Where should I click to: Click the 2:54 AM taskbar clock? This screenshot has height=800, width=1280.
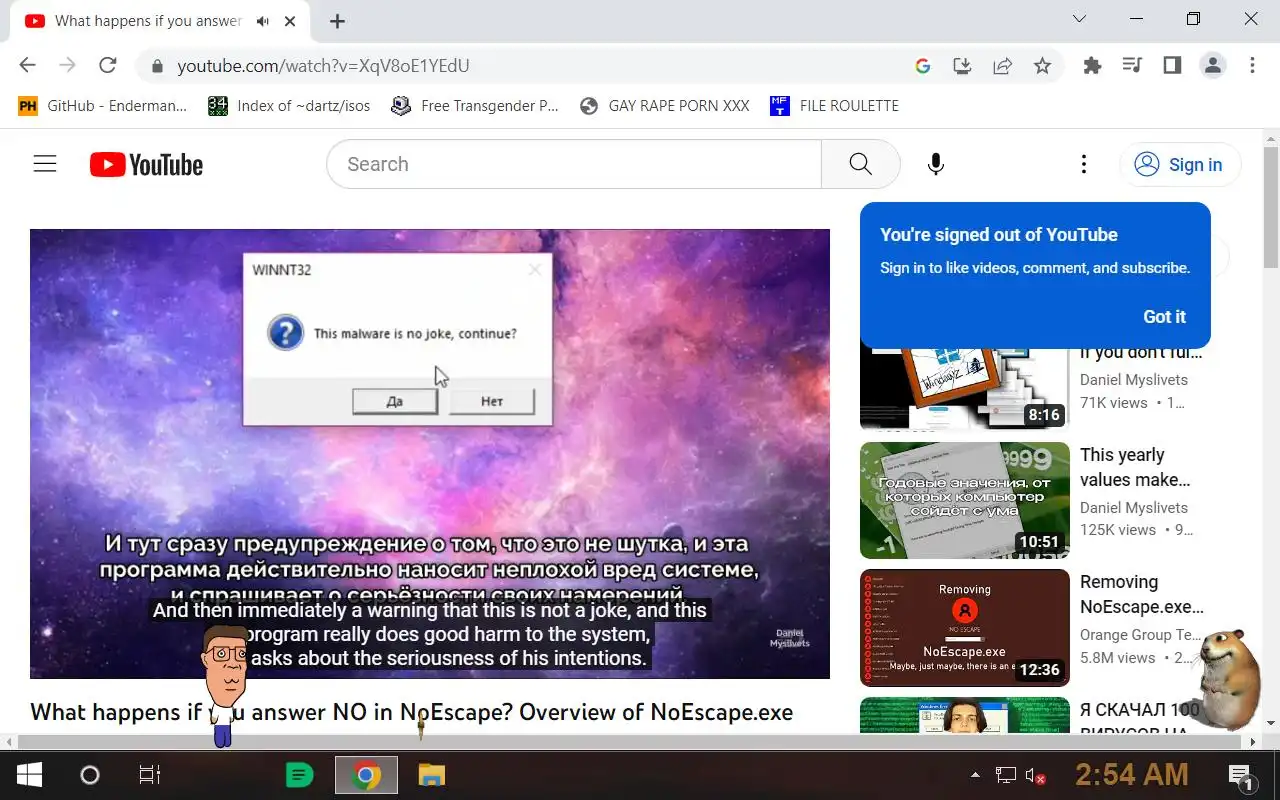[x=1132, y=774]
